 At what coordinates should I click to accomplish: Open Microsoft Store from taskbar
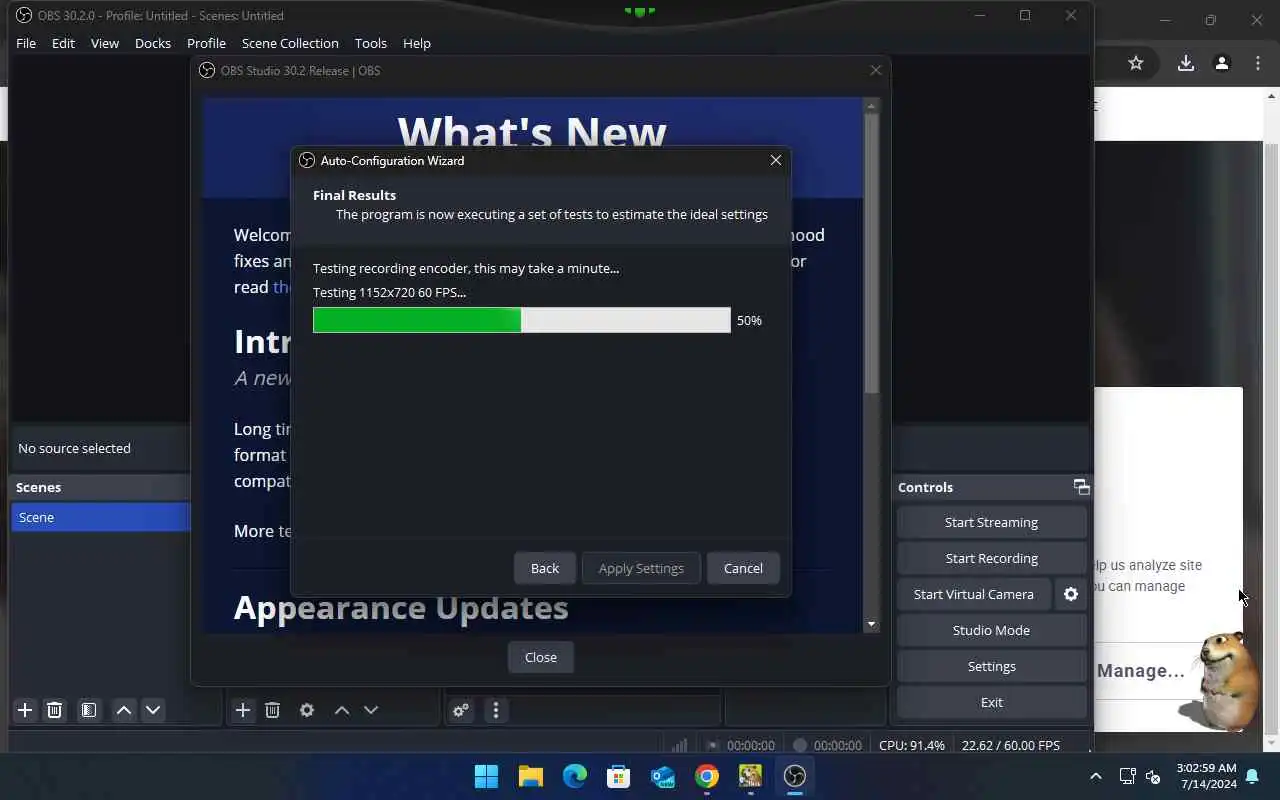click(619, 776)
